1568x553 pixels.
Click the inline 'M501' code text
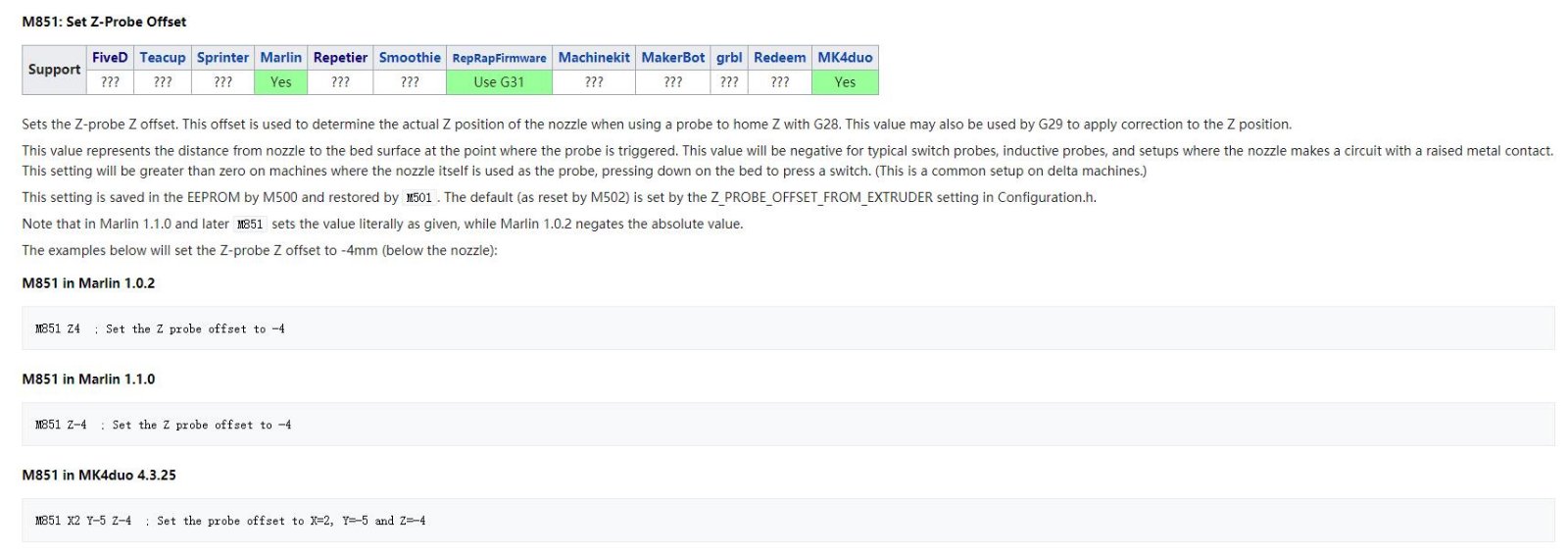[x=419, y=198]
